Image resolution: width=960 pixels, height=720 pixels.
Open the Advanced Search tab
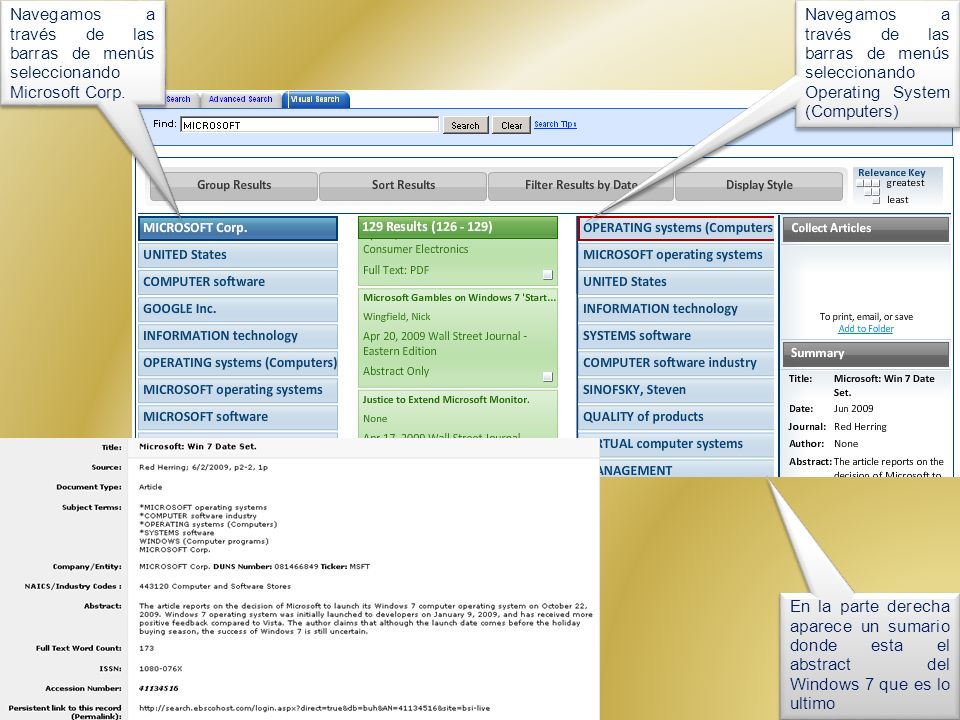pyautogui.click(x=240, y=99)
